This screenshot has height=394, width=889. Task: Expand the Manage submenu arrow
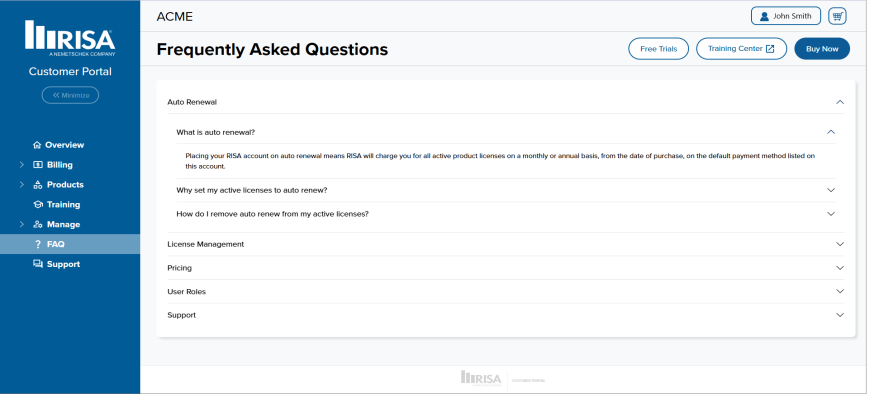click(22, 224)
